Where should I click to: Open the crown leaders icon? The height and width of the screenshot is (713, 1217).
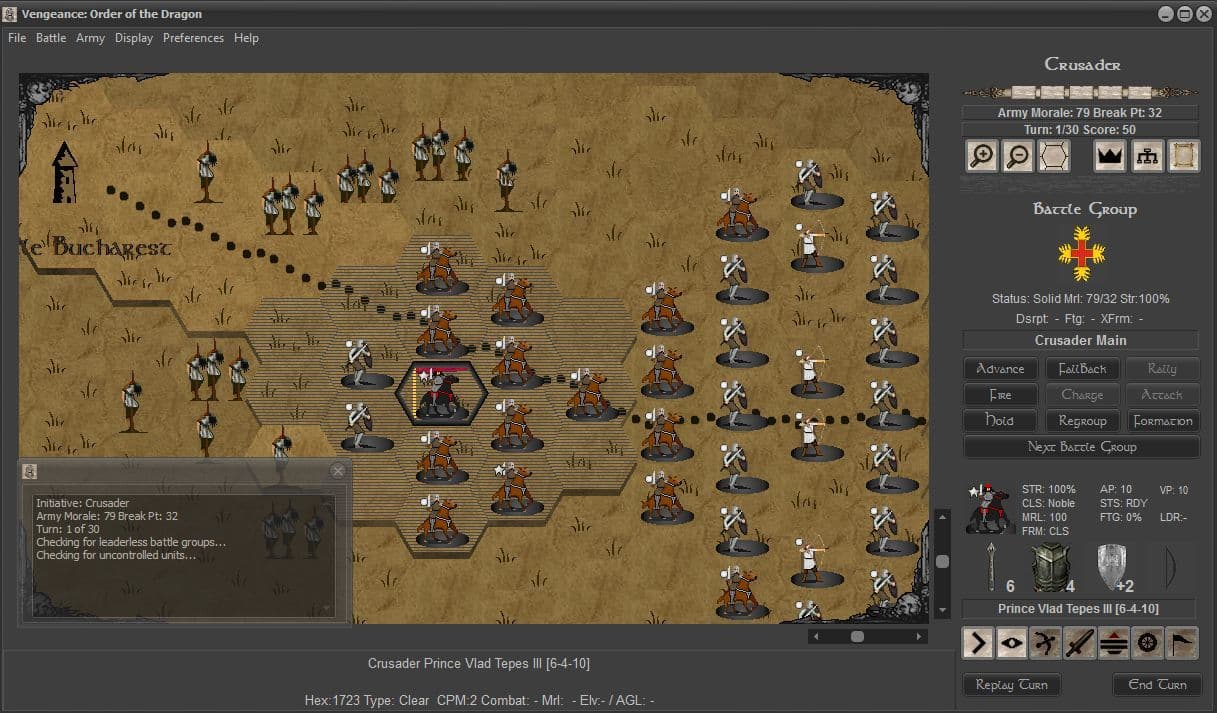coord(1110,157)
